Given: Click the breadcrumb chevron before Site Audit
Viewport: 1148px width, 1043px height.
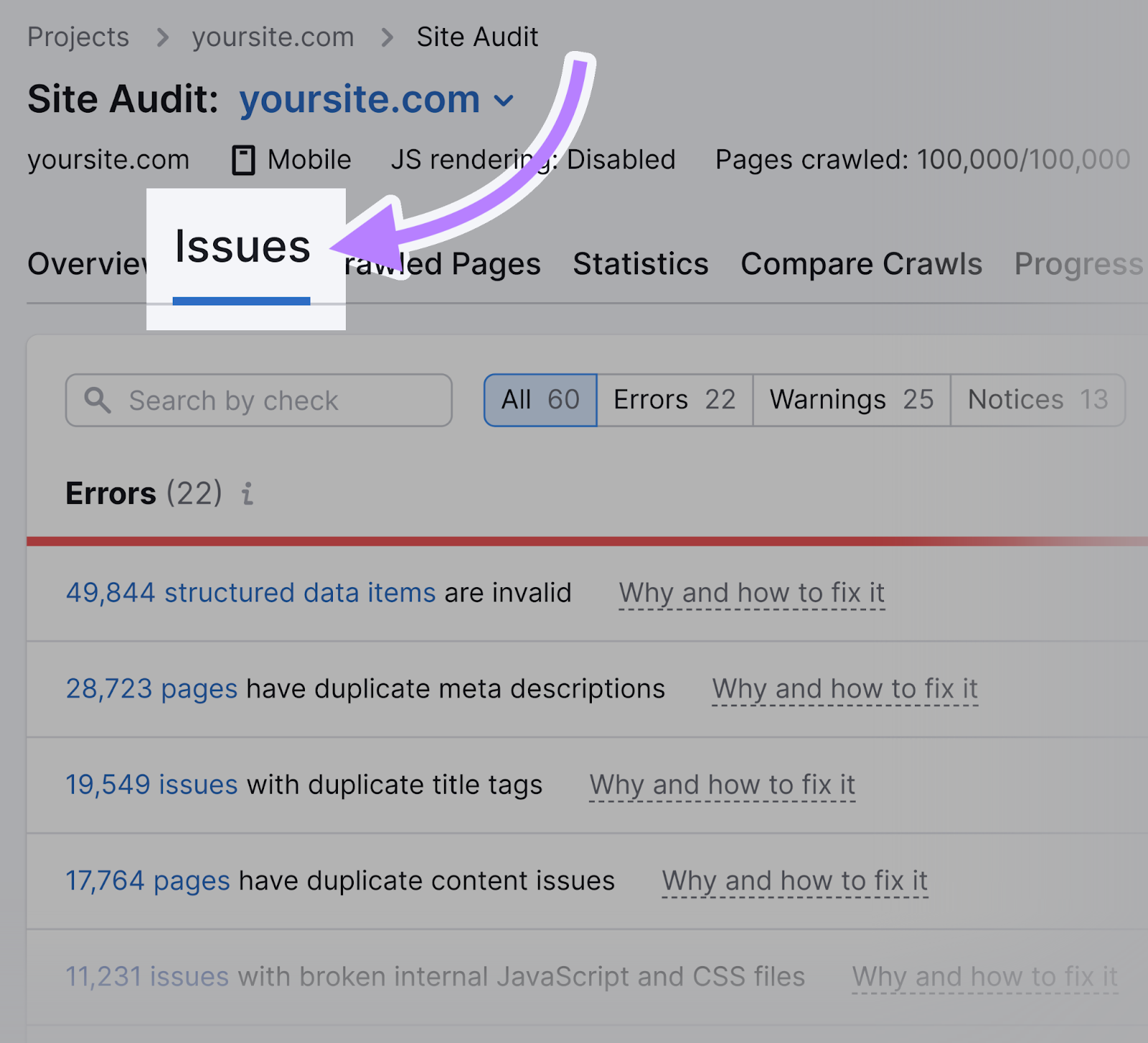Looking at the screenshot, I should pos(387,37).
